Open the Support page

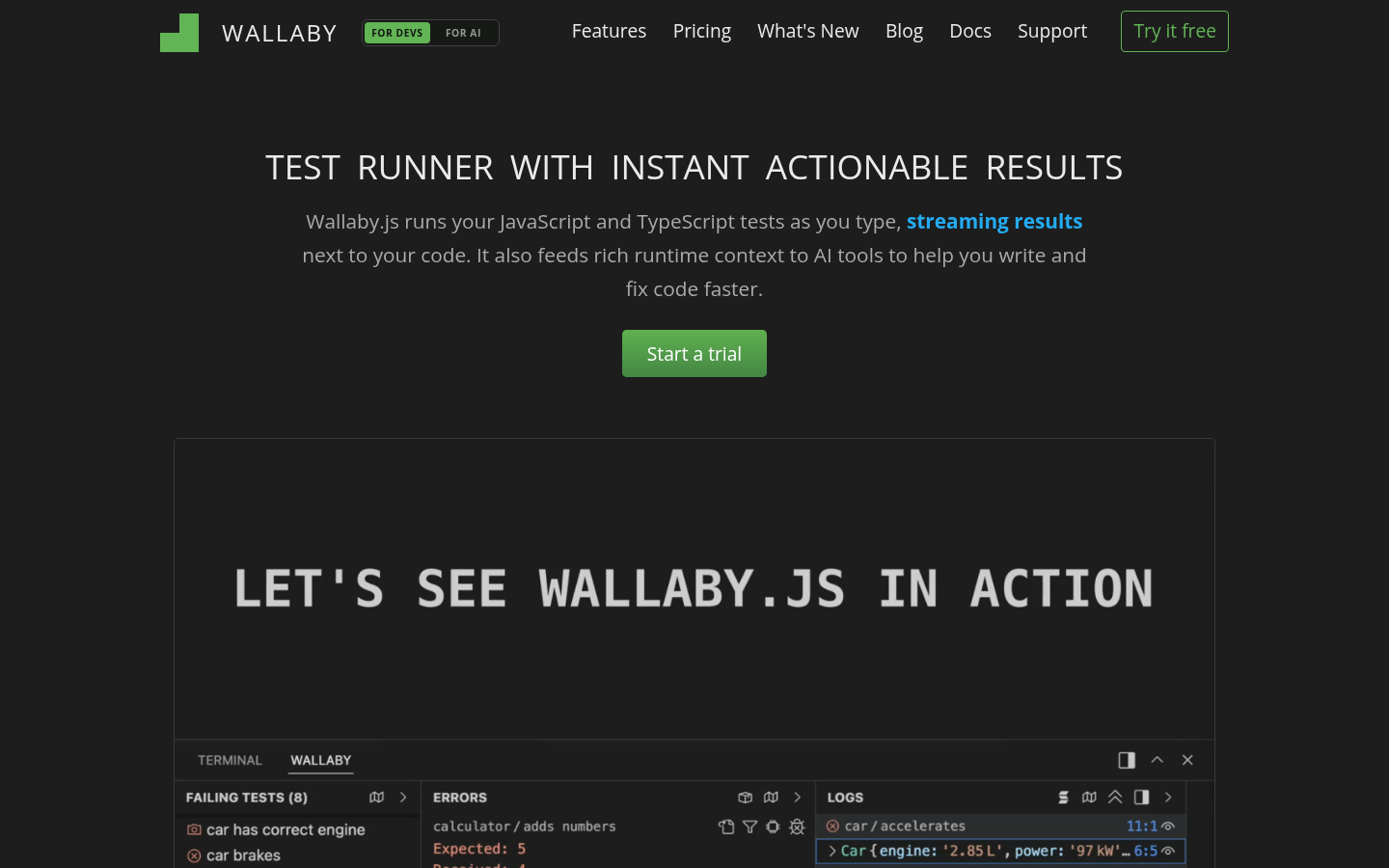pos(1052,31)
